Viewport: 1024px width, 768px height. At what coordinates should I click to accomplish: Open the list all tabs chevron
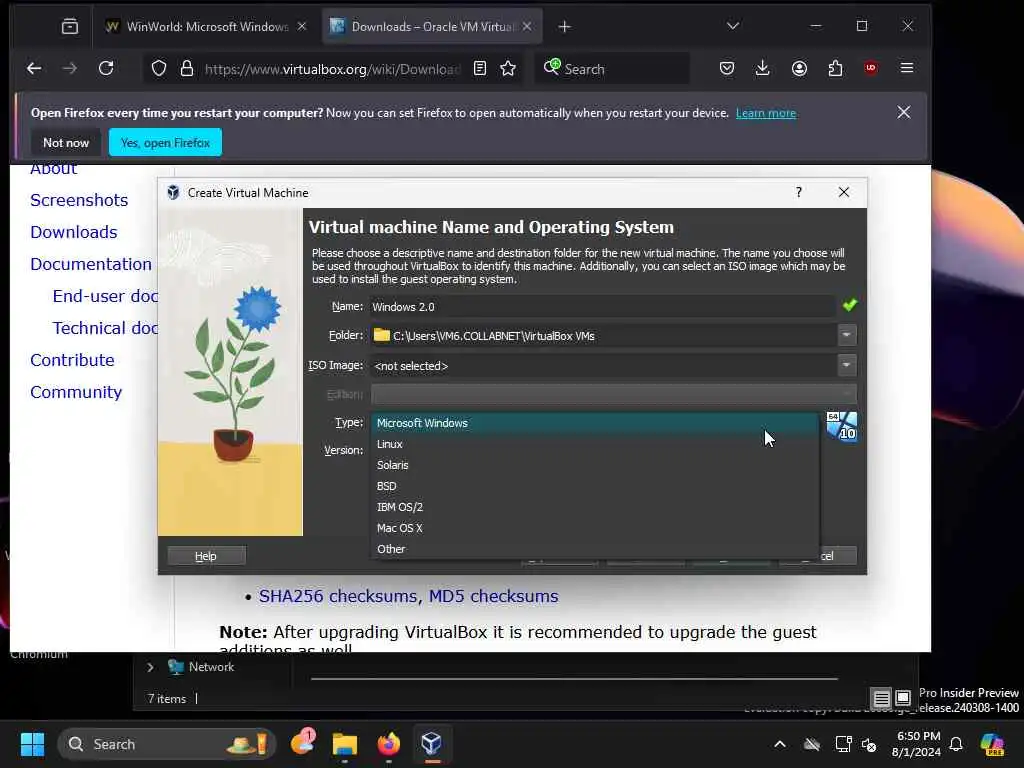point(733,26)
